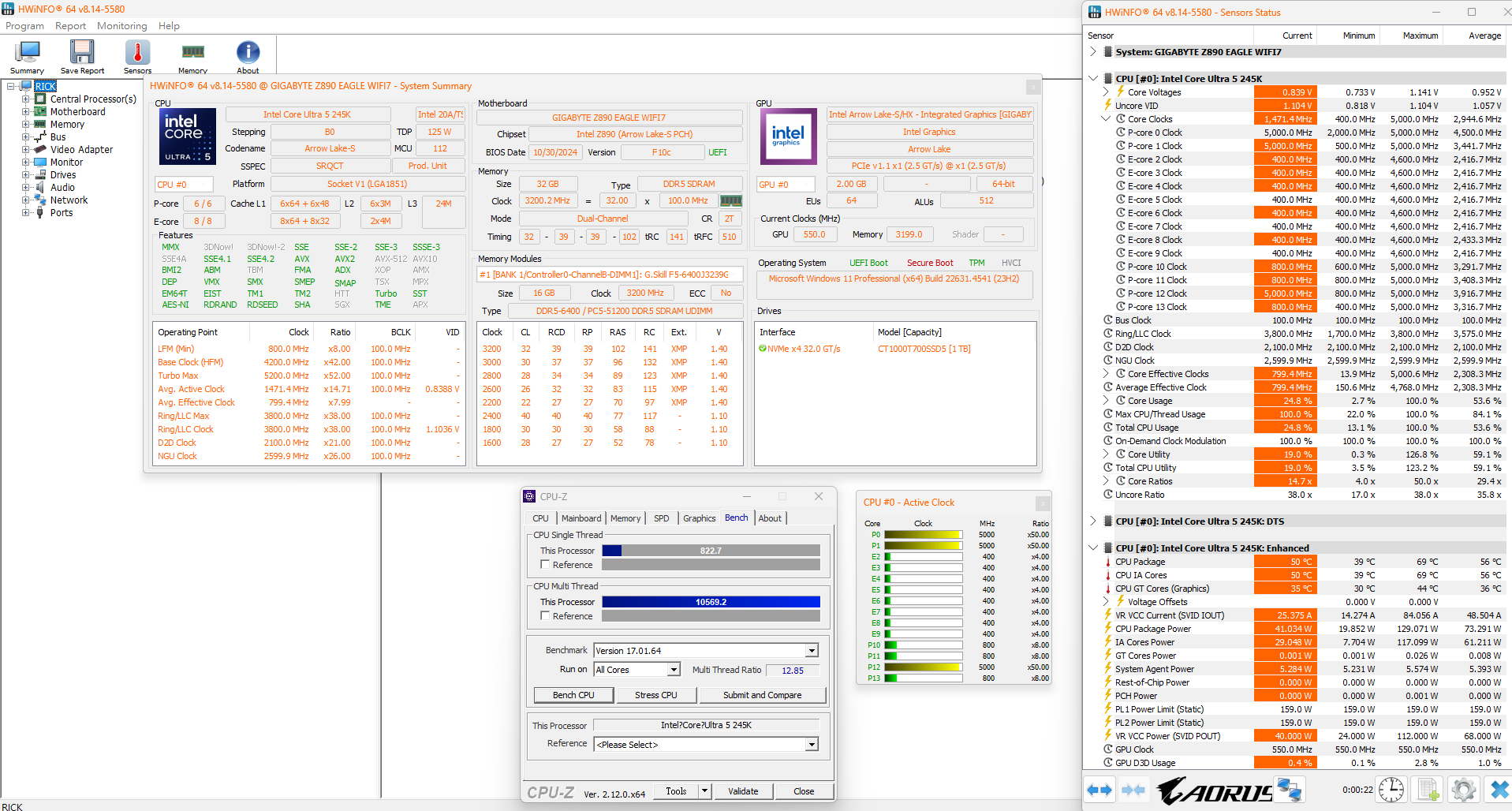Click the Stress CPU button
The width and height of the screenshot is (1512, 811).
pos(656,695)
